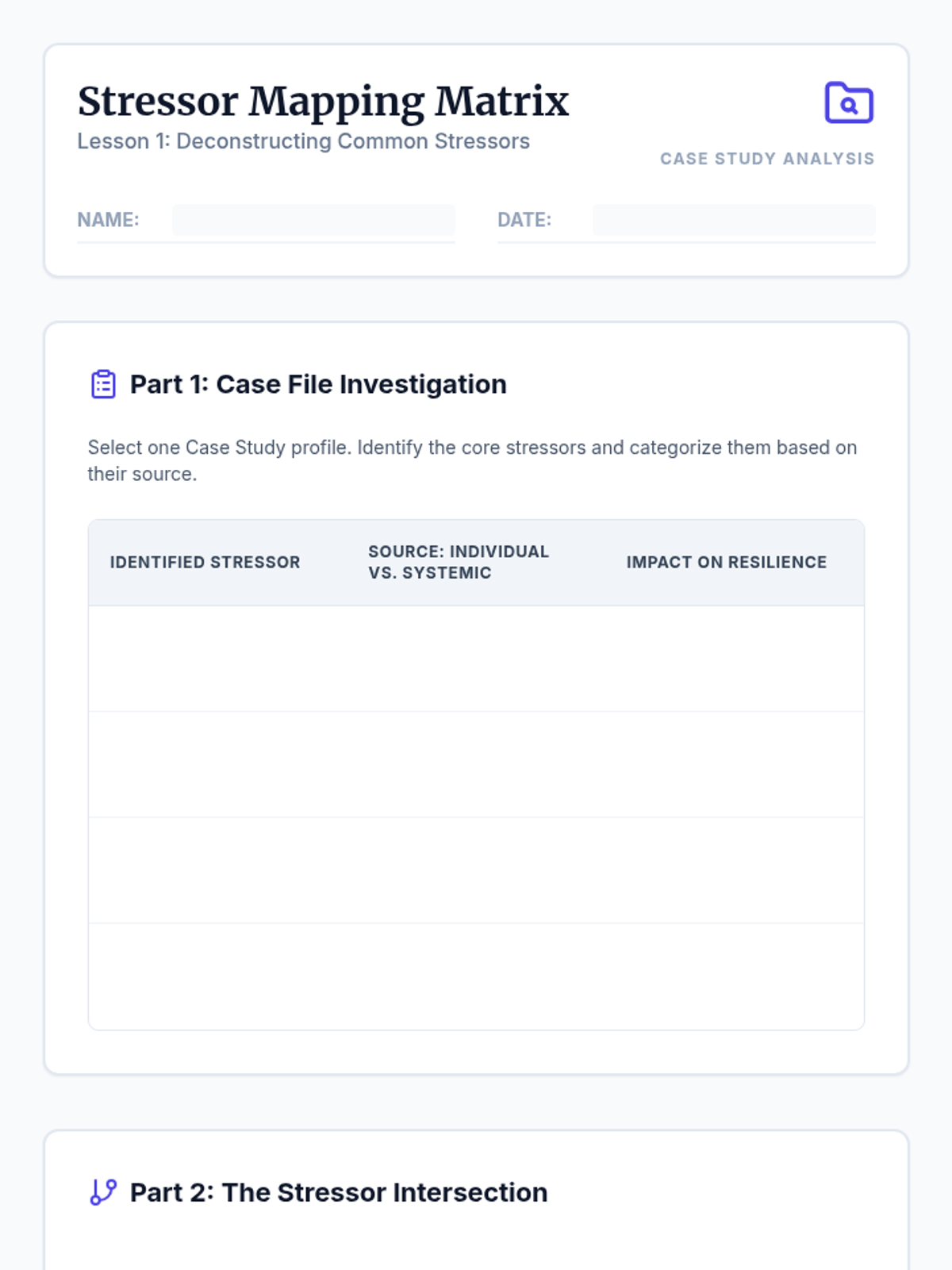Screen dimensions: 952x1270
Task: Click first row cell under Source column
Action: point(476,659)
